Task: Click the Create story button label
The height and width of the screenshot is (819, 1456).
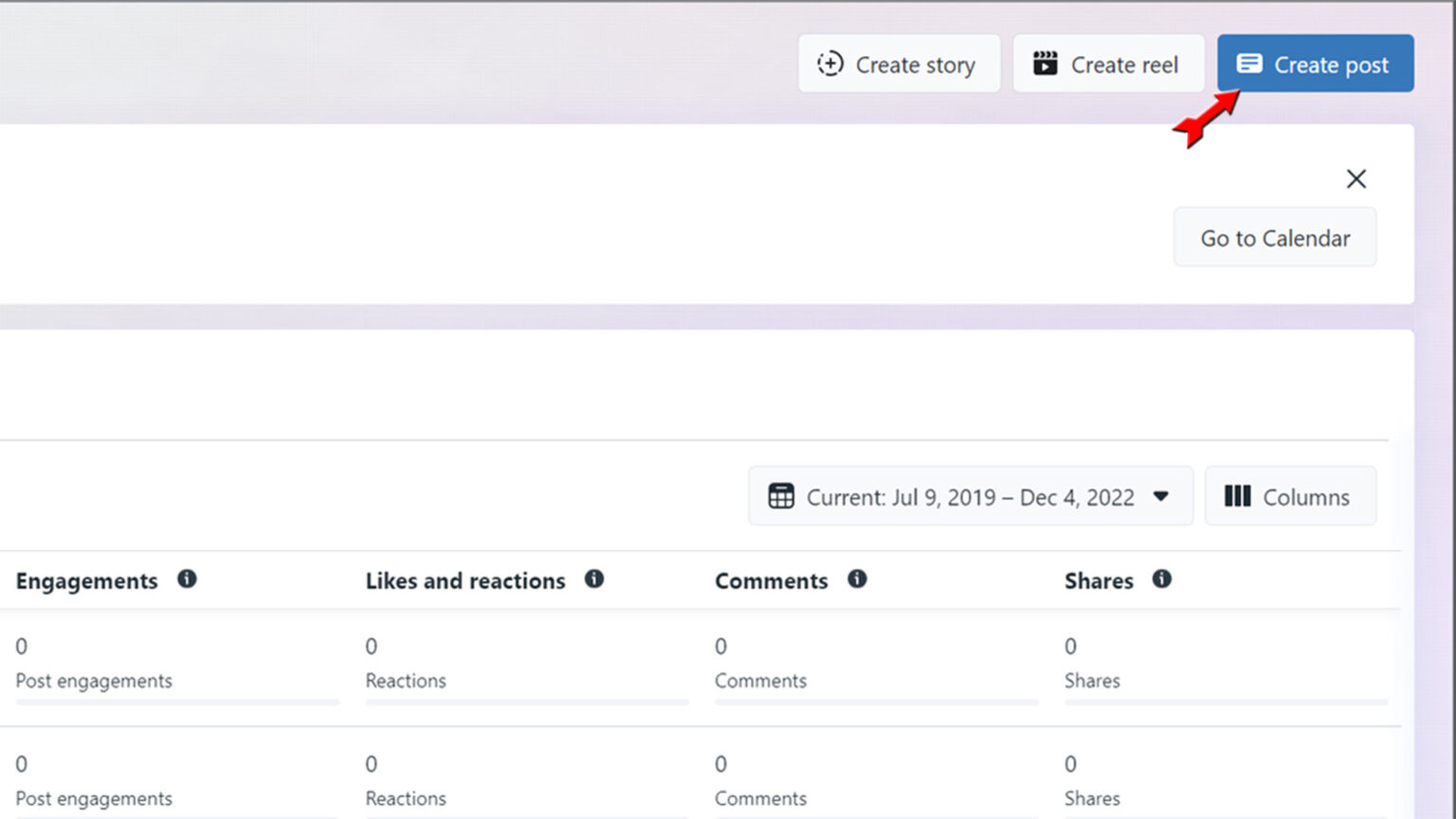Action: tap(915, 65)
